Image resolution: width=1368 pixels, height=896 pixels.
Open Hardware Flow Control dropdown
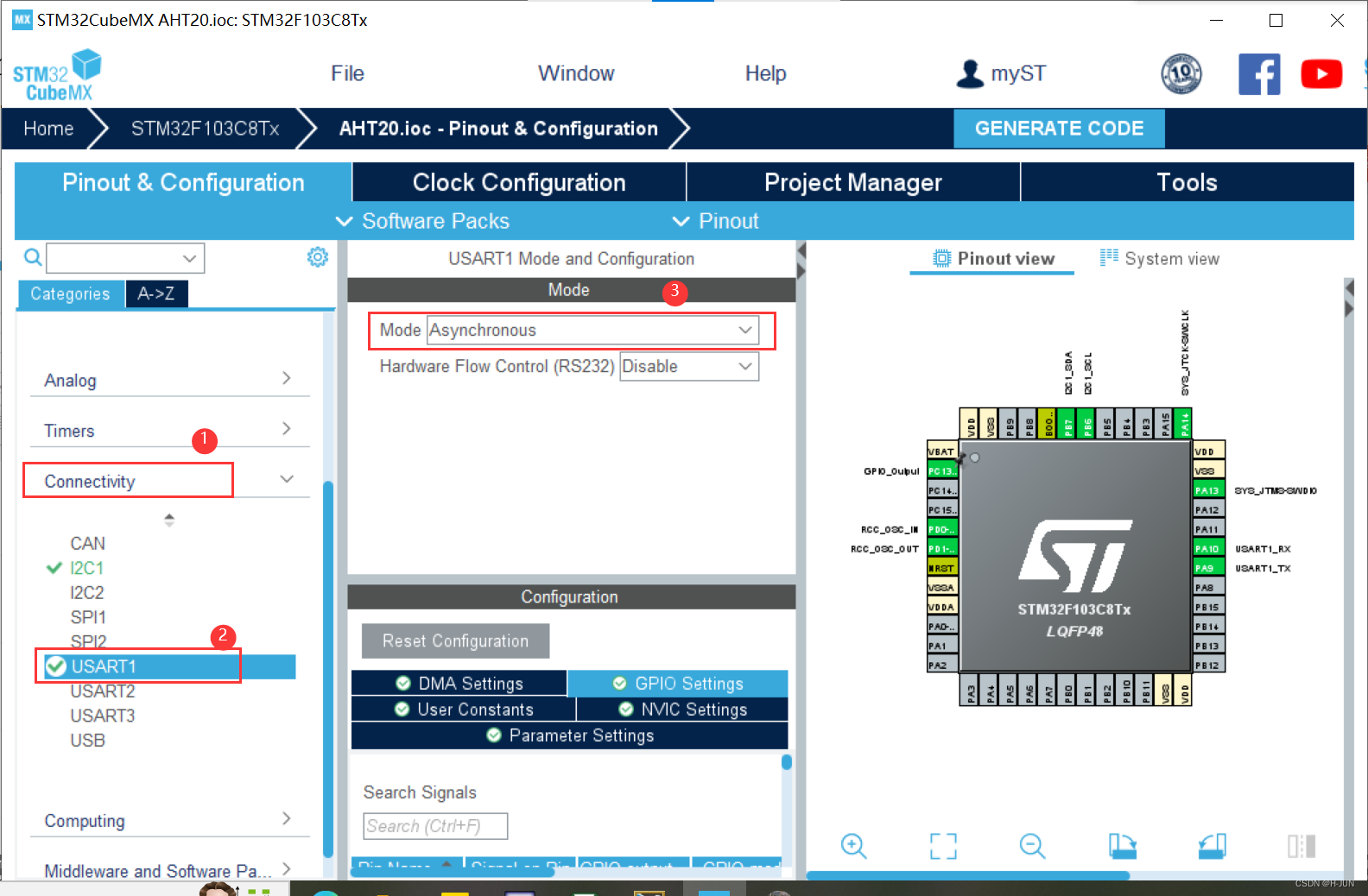tap(689, 366)
